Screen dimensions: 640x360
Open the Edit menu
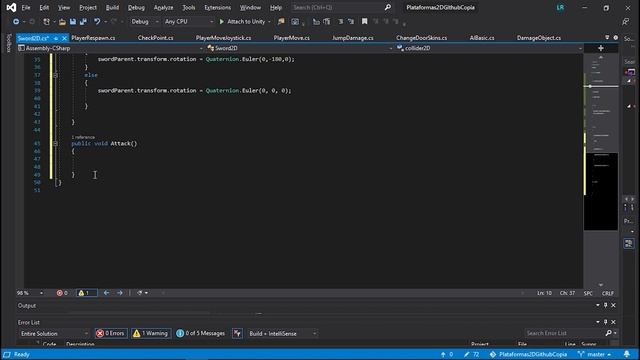coord(44,7)
